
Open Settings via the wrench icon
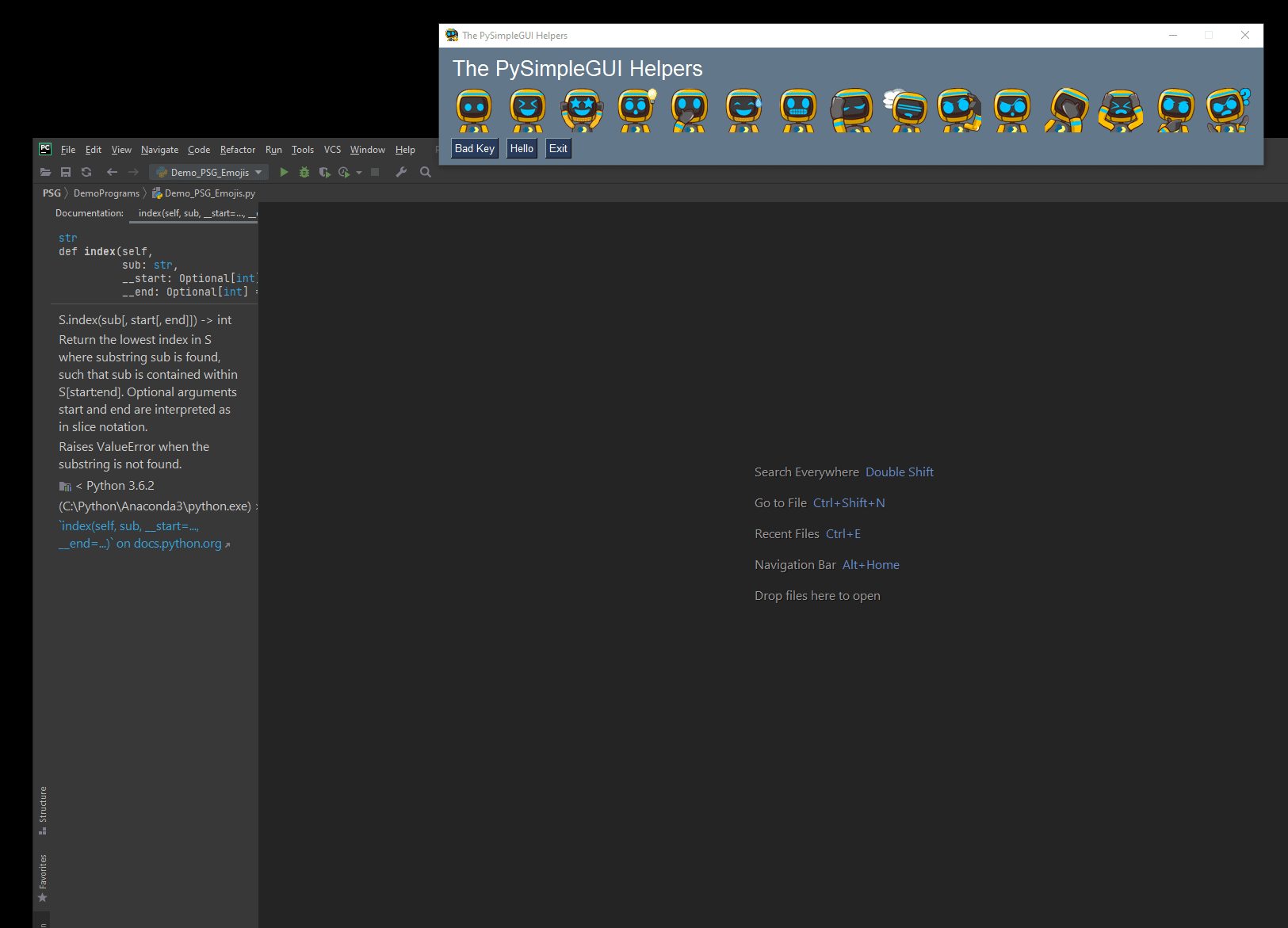(402, 172)
